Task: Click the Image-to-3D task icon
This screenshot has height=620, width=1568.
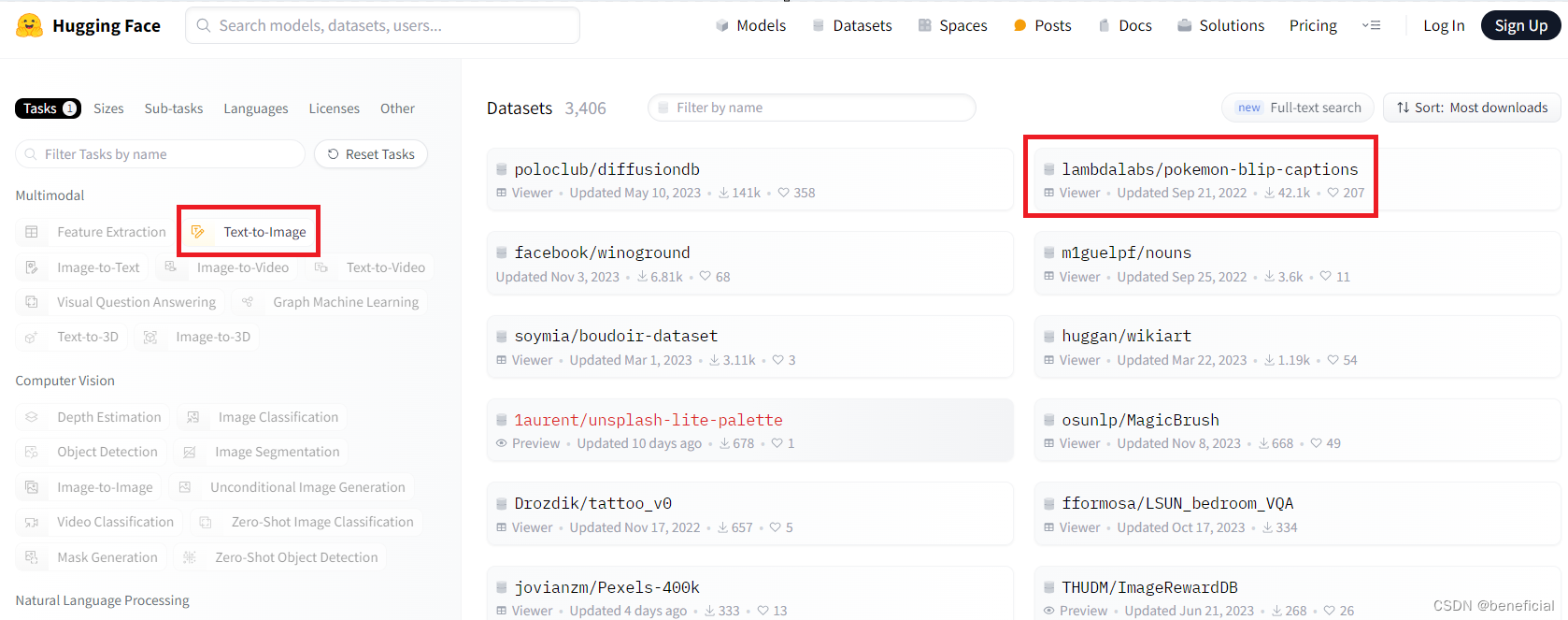Action: click(x=150, y=337)
